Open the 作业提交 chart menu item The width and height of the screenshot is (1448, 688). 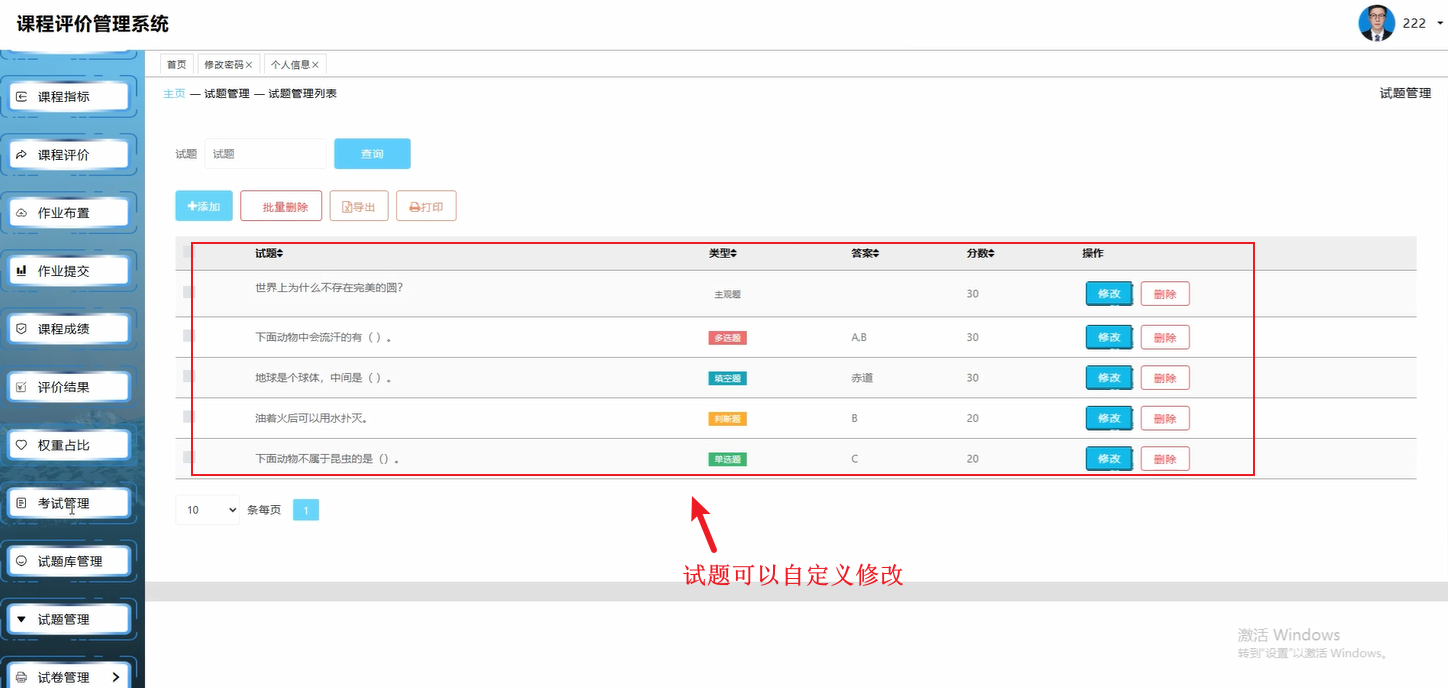click(x=69, y=271)
